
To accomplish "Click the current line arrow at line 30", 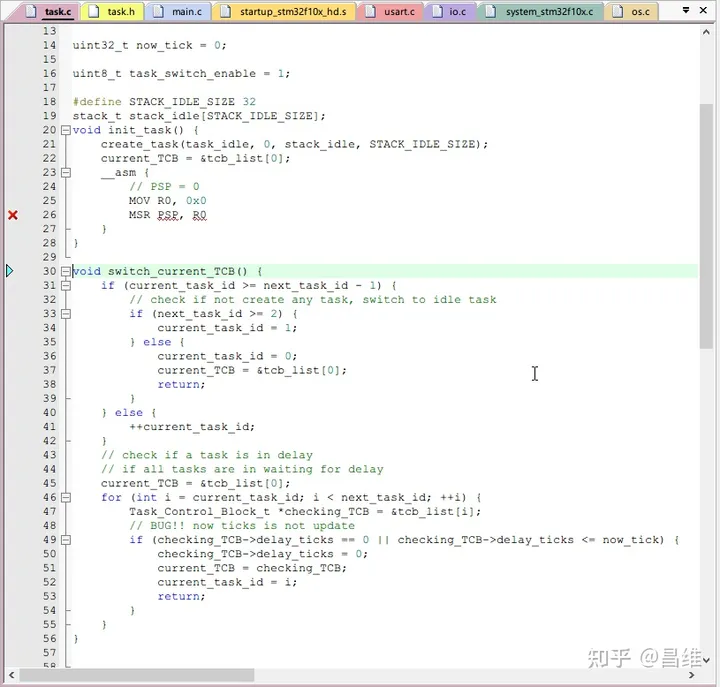I will click(10, 271).
